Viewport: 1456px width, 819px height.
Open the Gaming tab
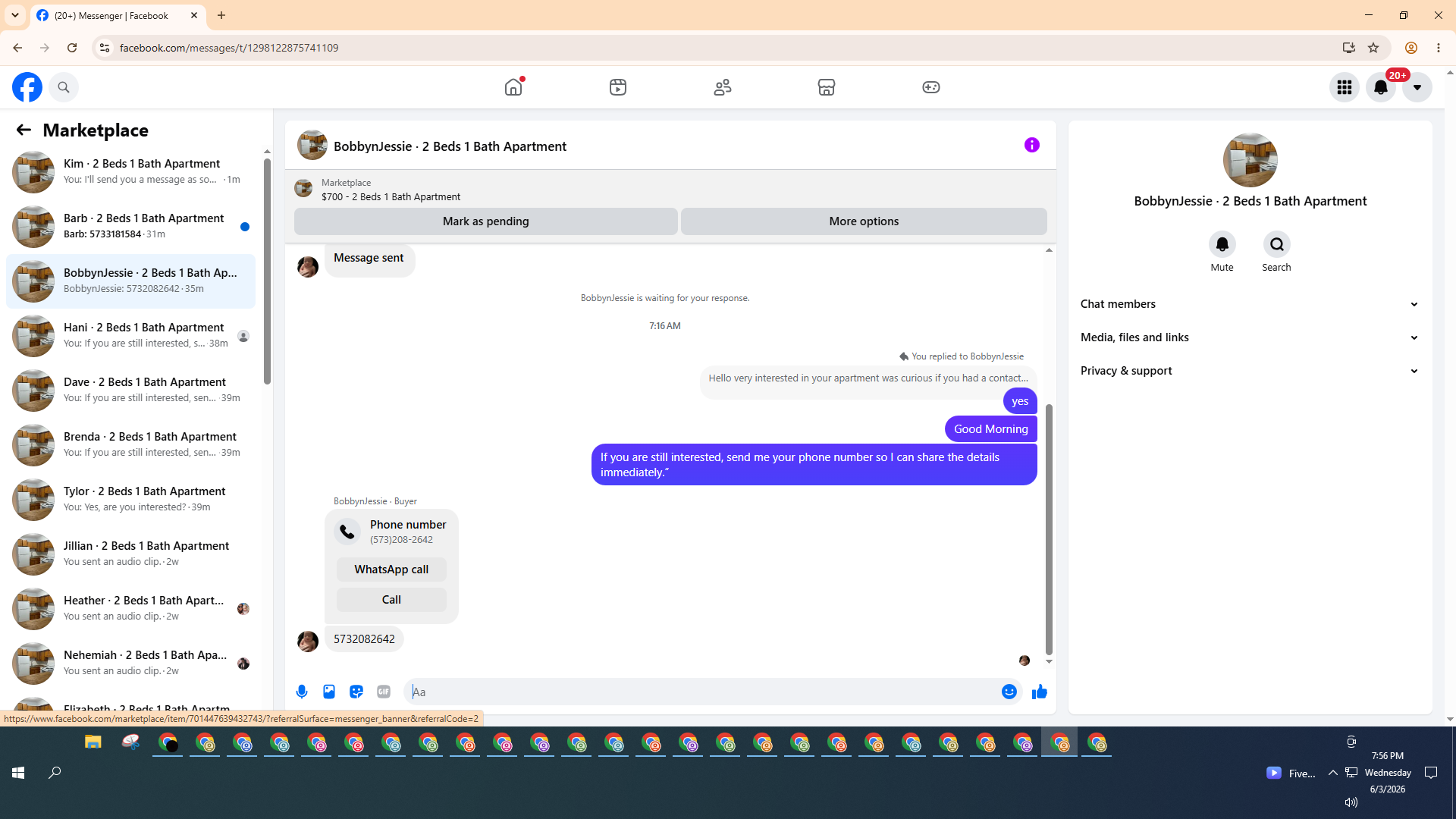[x=931, y=87]
